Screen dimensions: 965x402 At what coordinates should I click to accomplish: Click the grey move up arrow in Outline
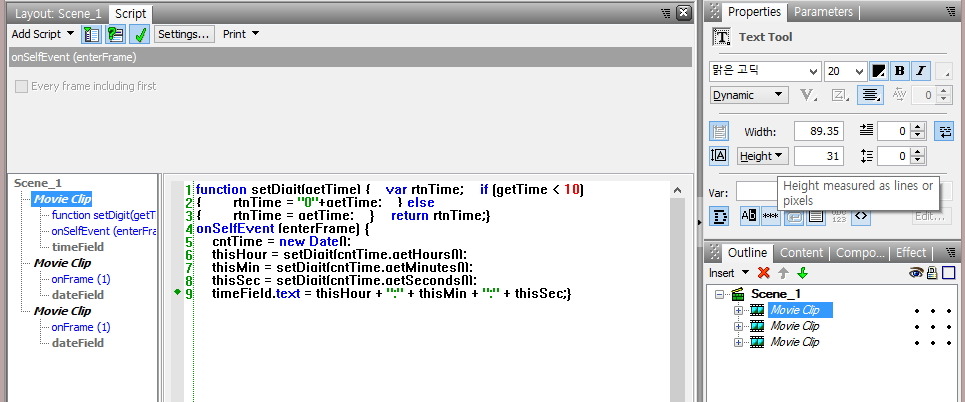[x=783, y=273]
